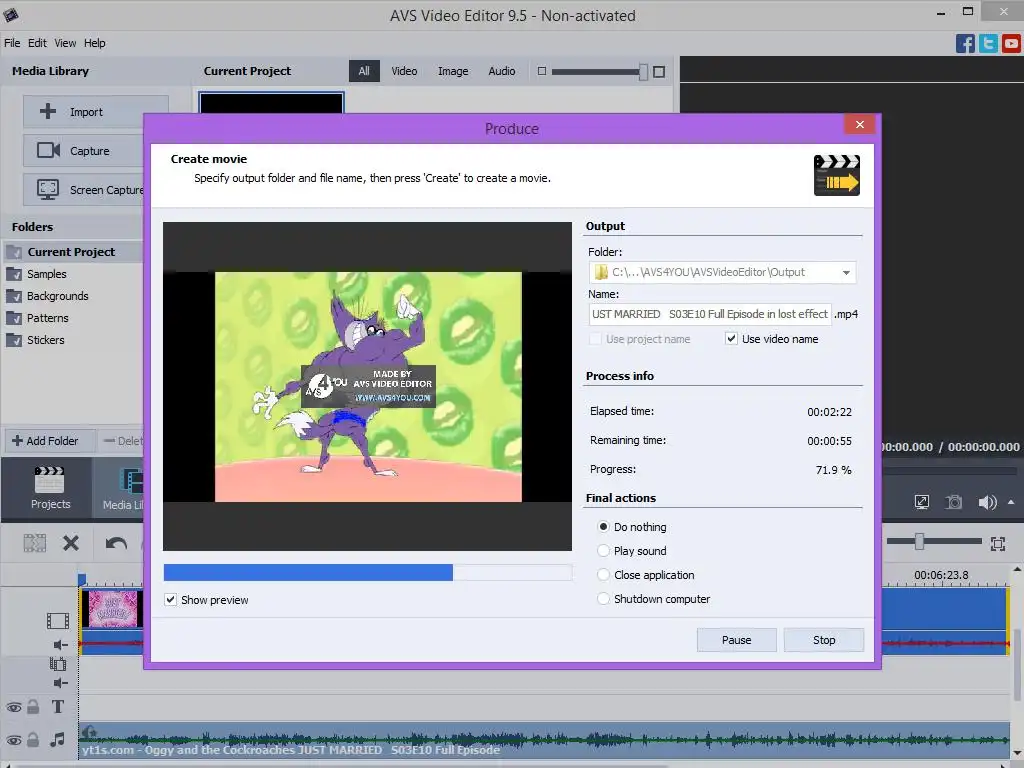Image resolution: width=1024 pixels, height=768 pixels.
Task: Switch to the Audio filter tab
Action: coord(502,71)
